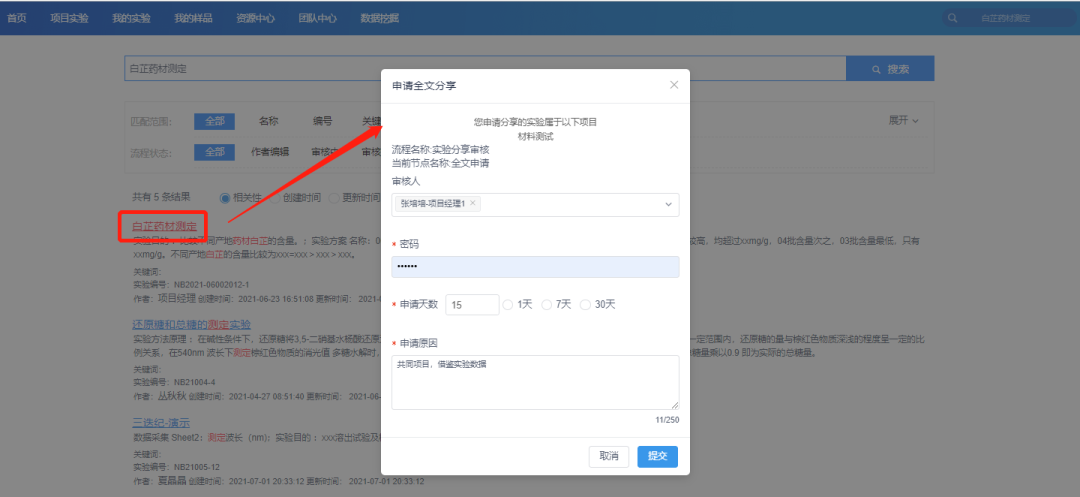The height and width of the screenshot is (497, 1080).
Task: Expand filters with 展开 chevron
Action: 903,120
